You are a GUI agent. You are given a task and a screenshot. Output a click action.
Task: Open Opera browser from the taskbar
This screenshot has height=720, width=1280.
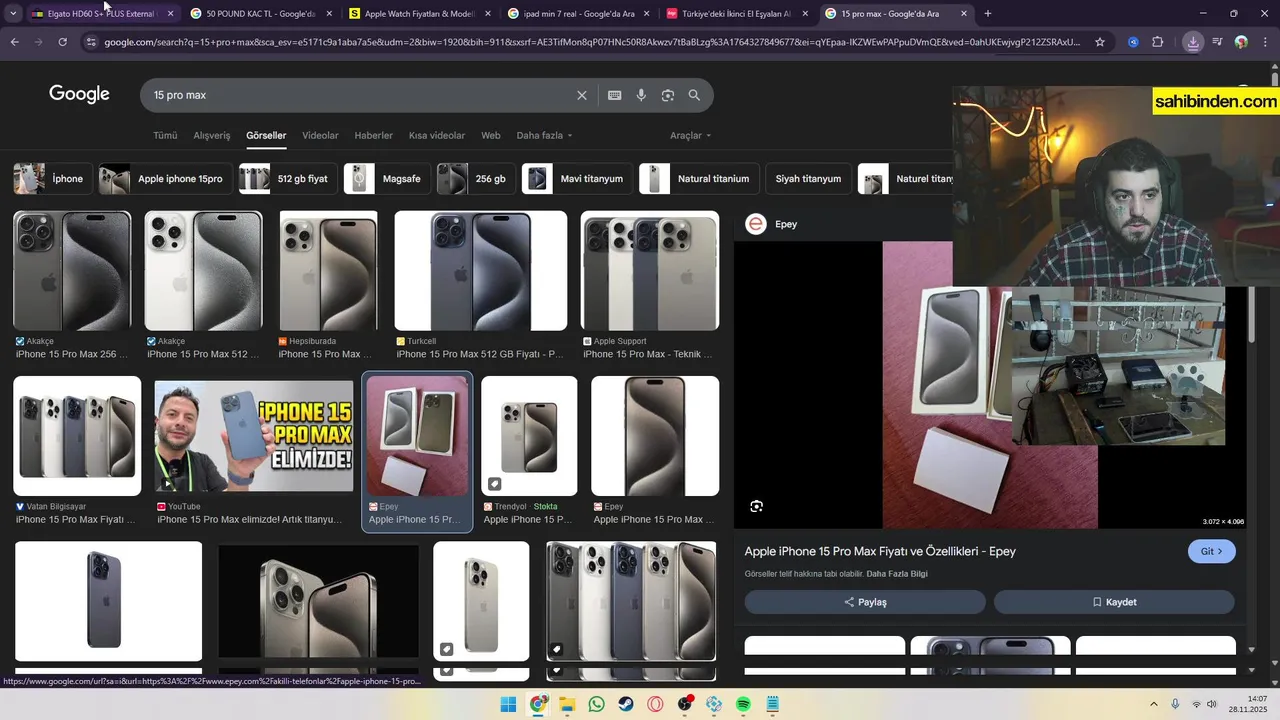click(x=656, y=704)
